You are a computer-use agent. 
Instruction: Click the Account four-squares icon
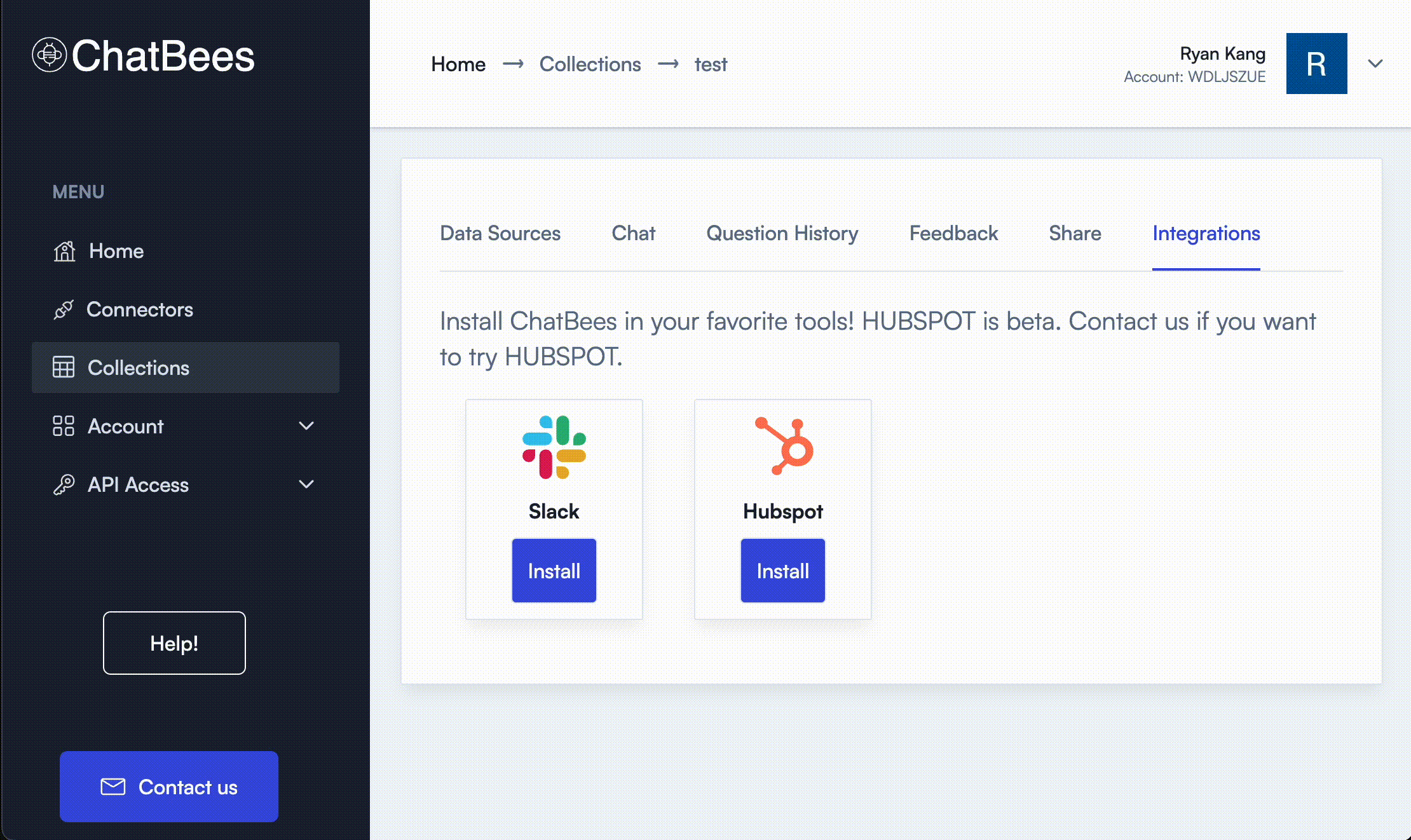coord(64,426)
